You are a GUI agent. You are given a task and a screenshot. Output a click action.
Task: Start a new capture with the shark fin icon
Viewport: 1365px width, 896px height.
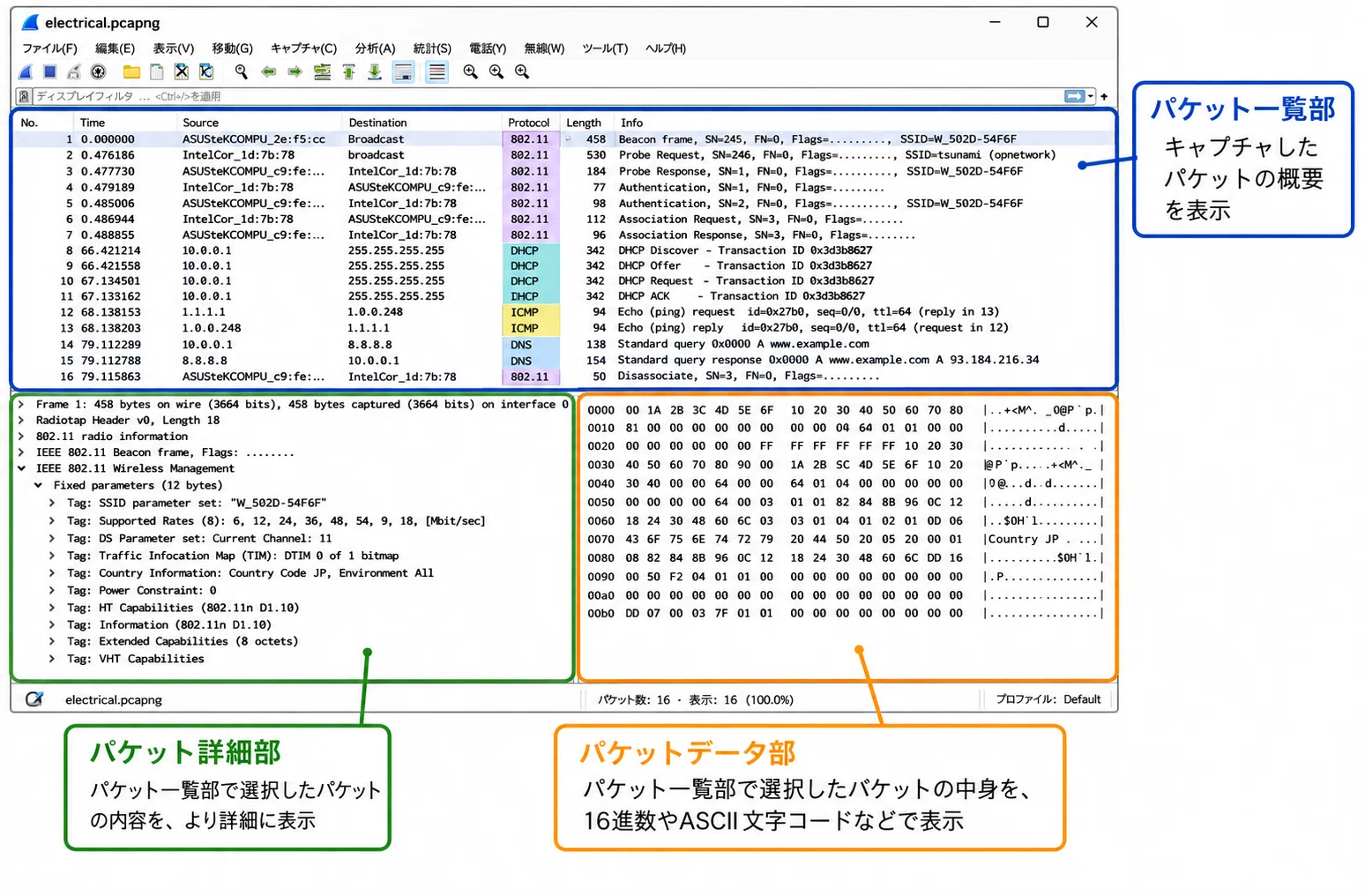[x=26, y=72]
